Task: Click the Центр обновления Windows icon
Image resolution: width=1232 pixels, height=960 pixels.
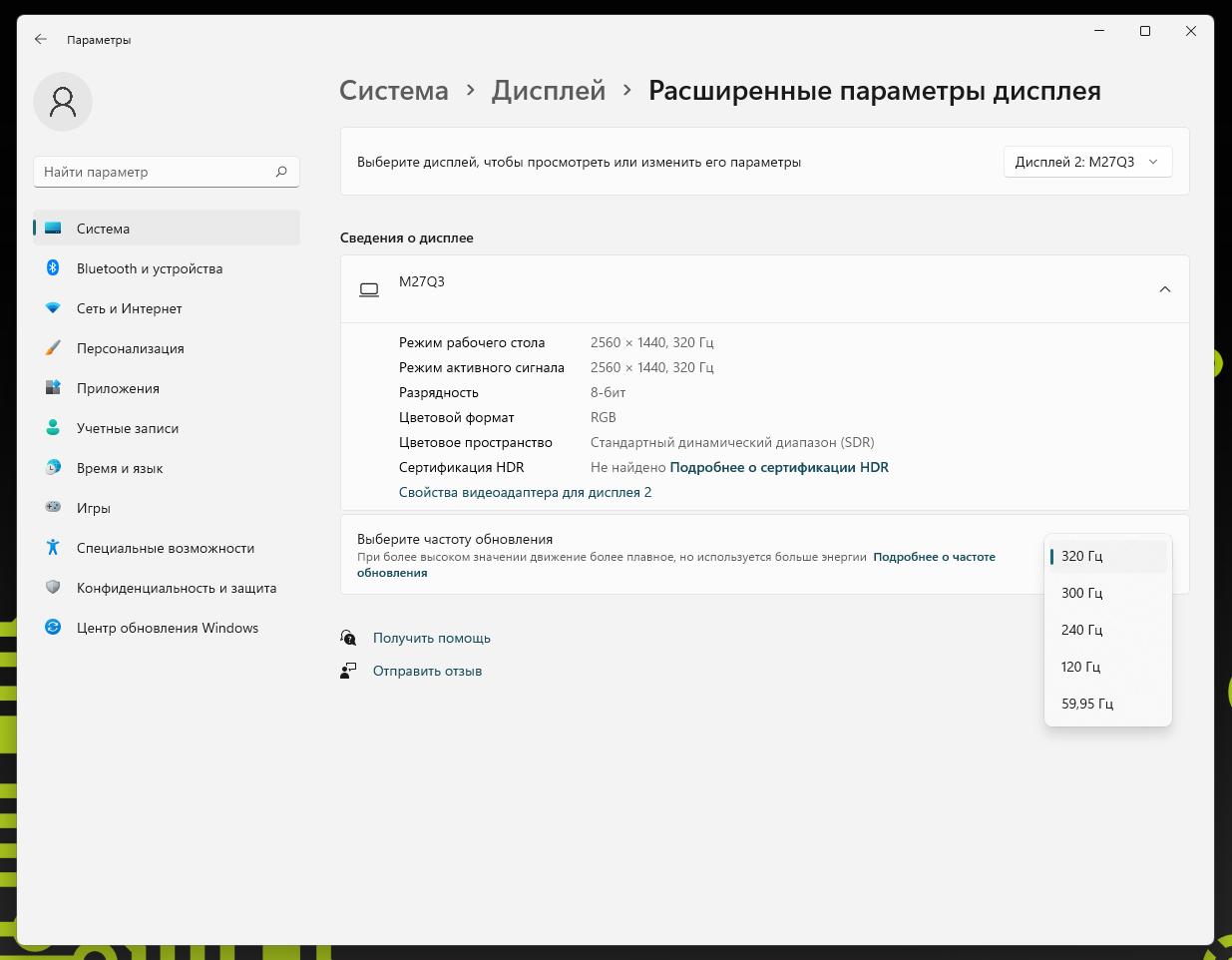Action: coord(53,628)
